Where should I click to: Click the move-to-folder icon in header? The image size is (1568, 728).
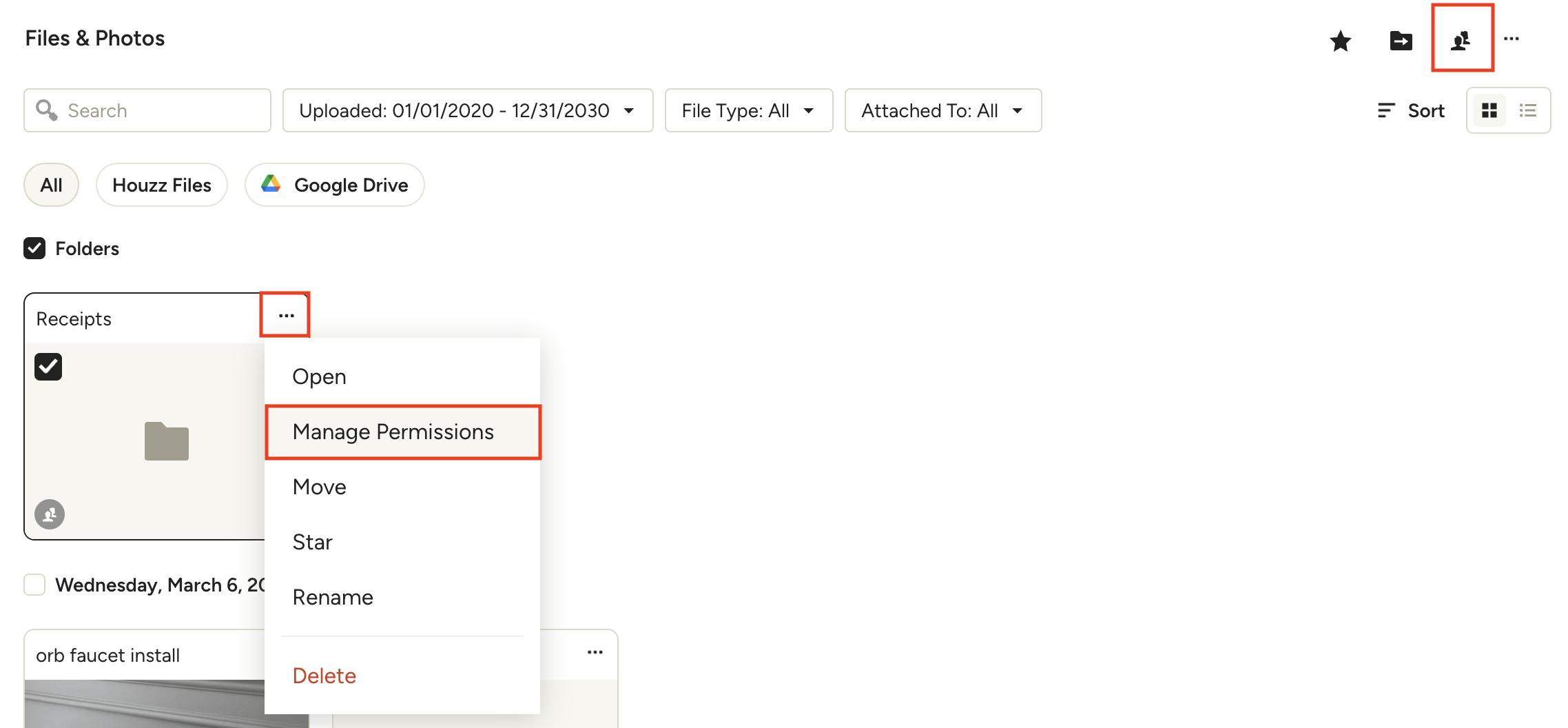pos(1401,41)
